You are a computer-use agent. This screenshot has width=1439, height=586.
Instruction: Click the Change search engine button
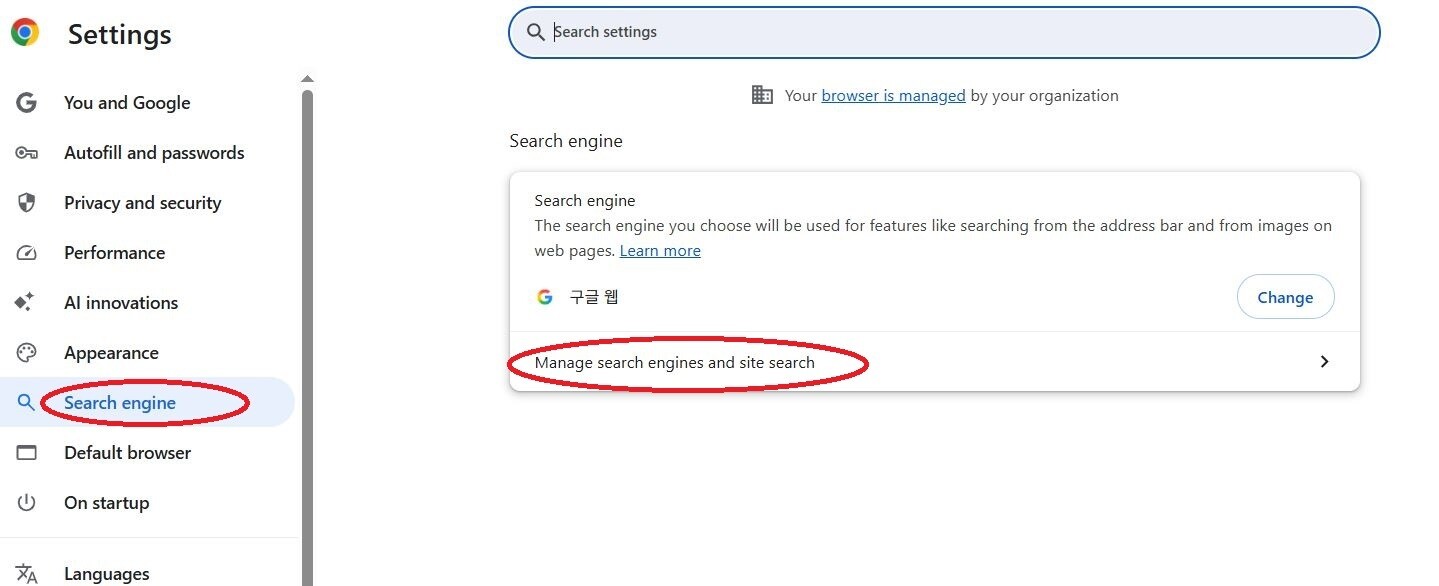pyautogui.click(x=1285, y=297)
